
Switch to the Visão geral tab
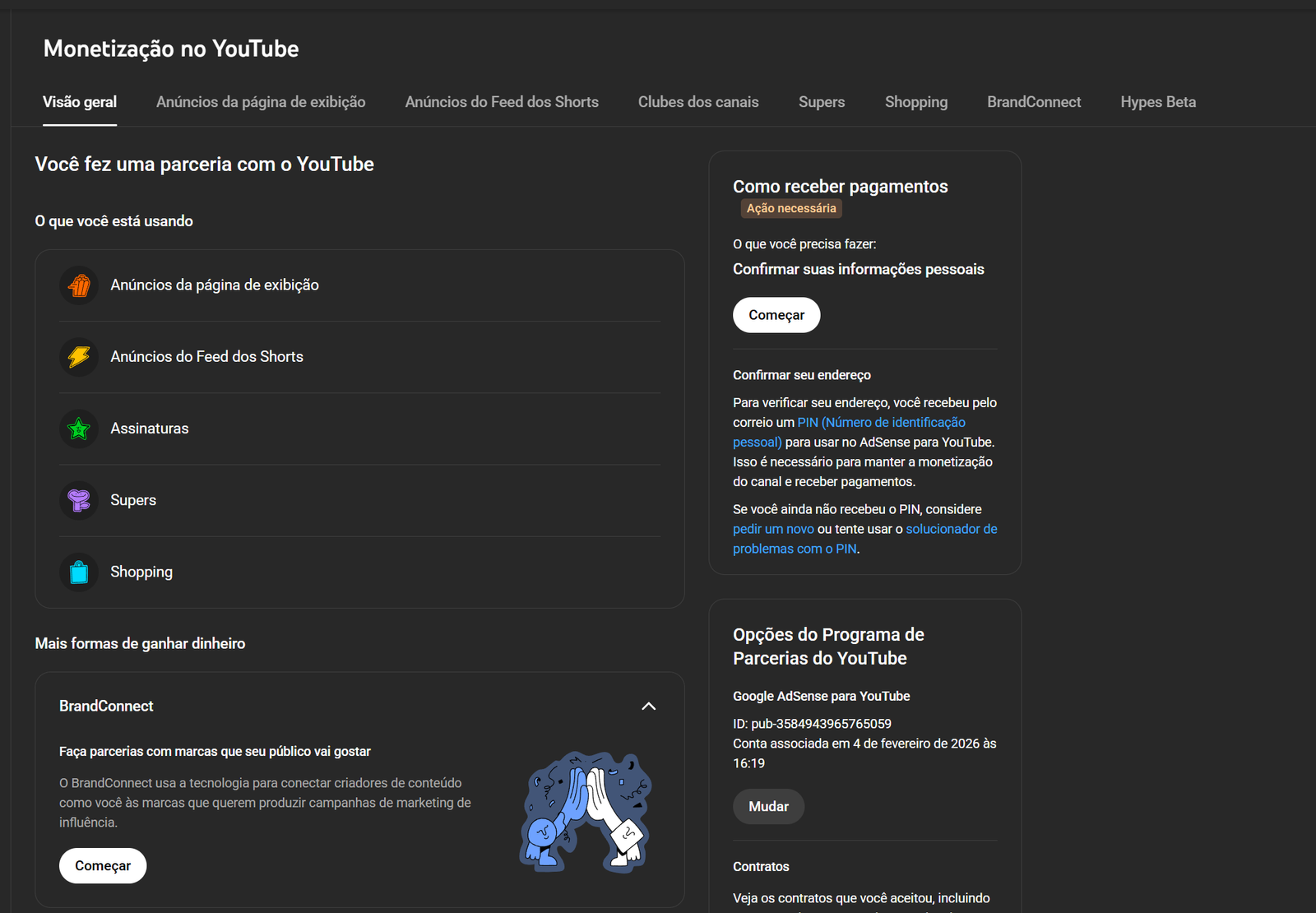[80, 102]
